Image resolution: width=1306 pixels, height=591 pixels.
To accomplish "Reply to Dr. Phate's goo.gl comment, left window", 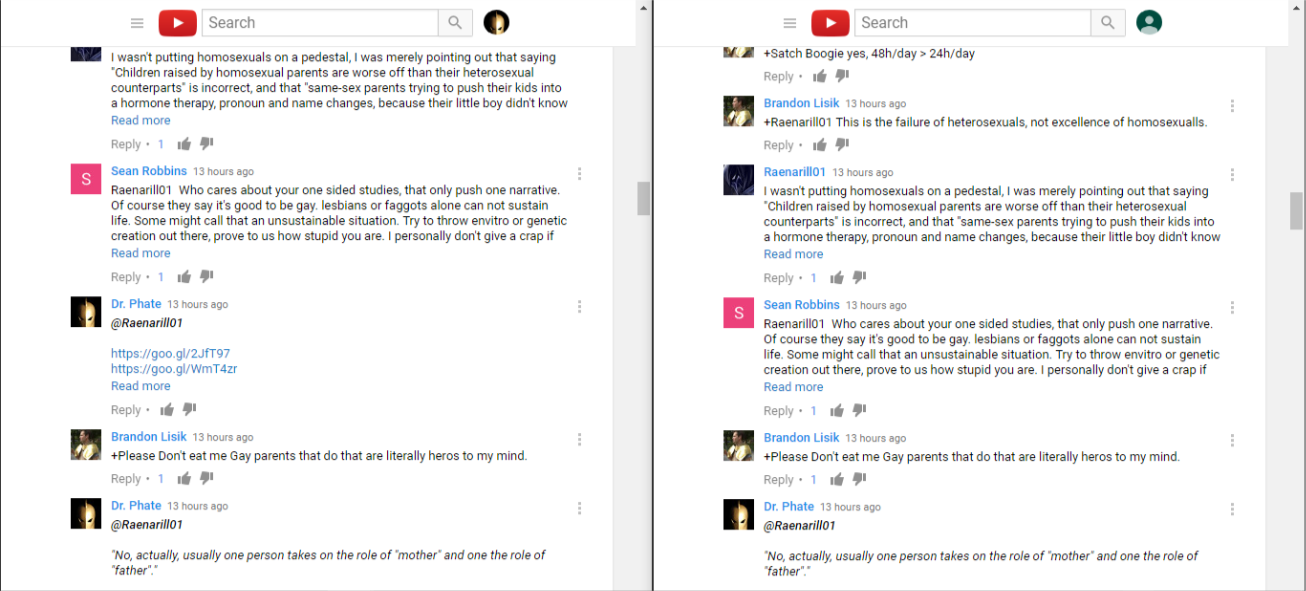I will tap(126, 410).
